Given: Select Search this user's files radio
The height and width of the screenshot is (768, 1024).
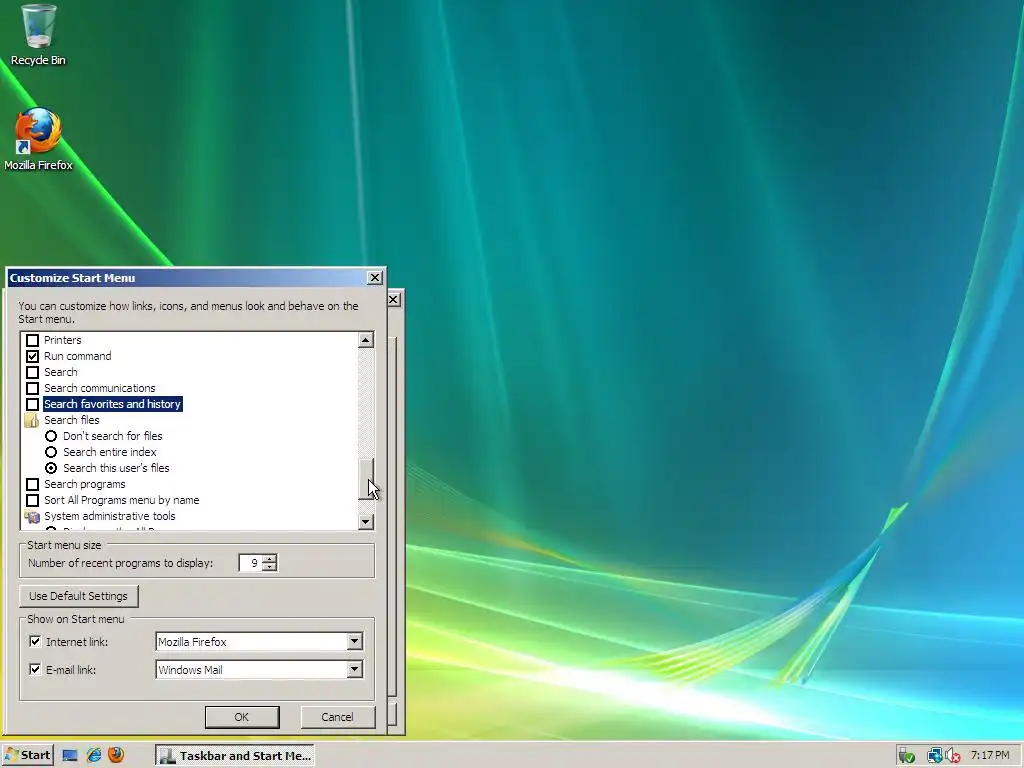Looking at the screenshot, I should click(51, 468).
